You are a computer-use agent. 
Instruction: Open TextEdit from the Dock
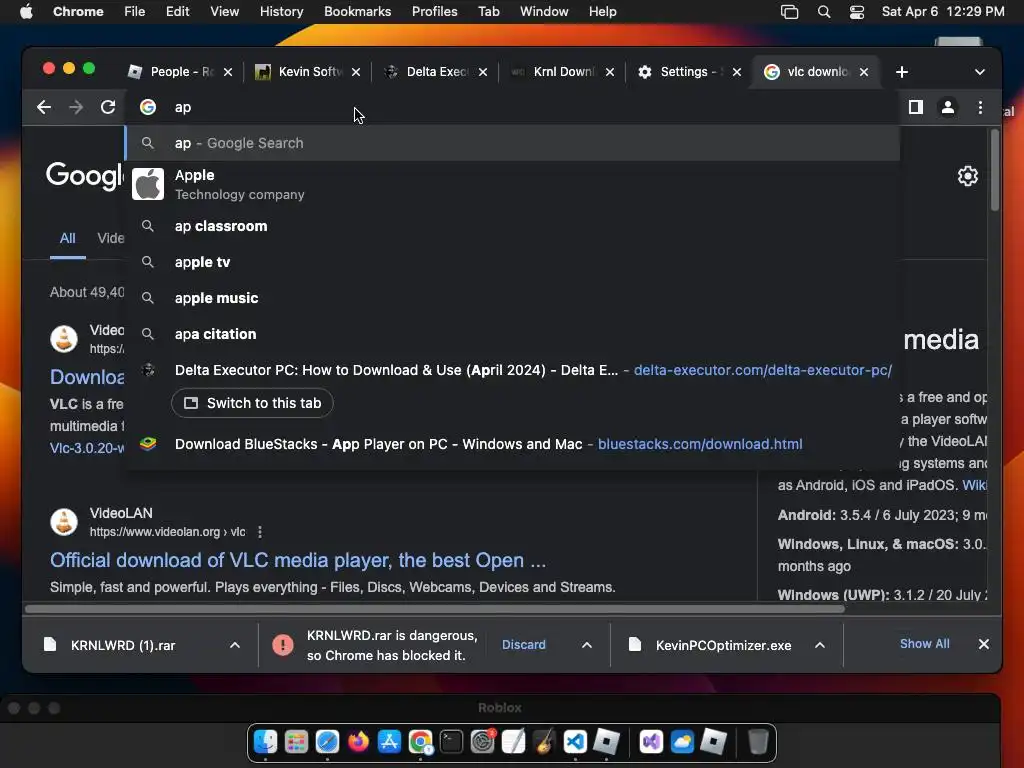(x=513, y=742)
